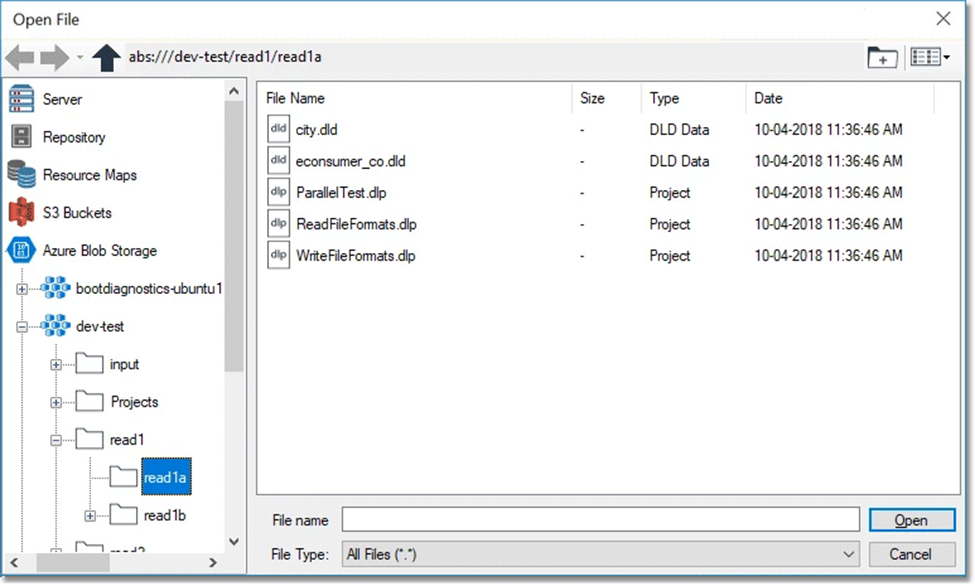
Task: Click the up one level arrow
Action: (x=106, y=58)
